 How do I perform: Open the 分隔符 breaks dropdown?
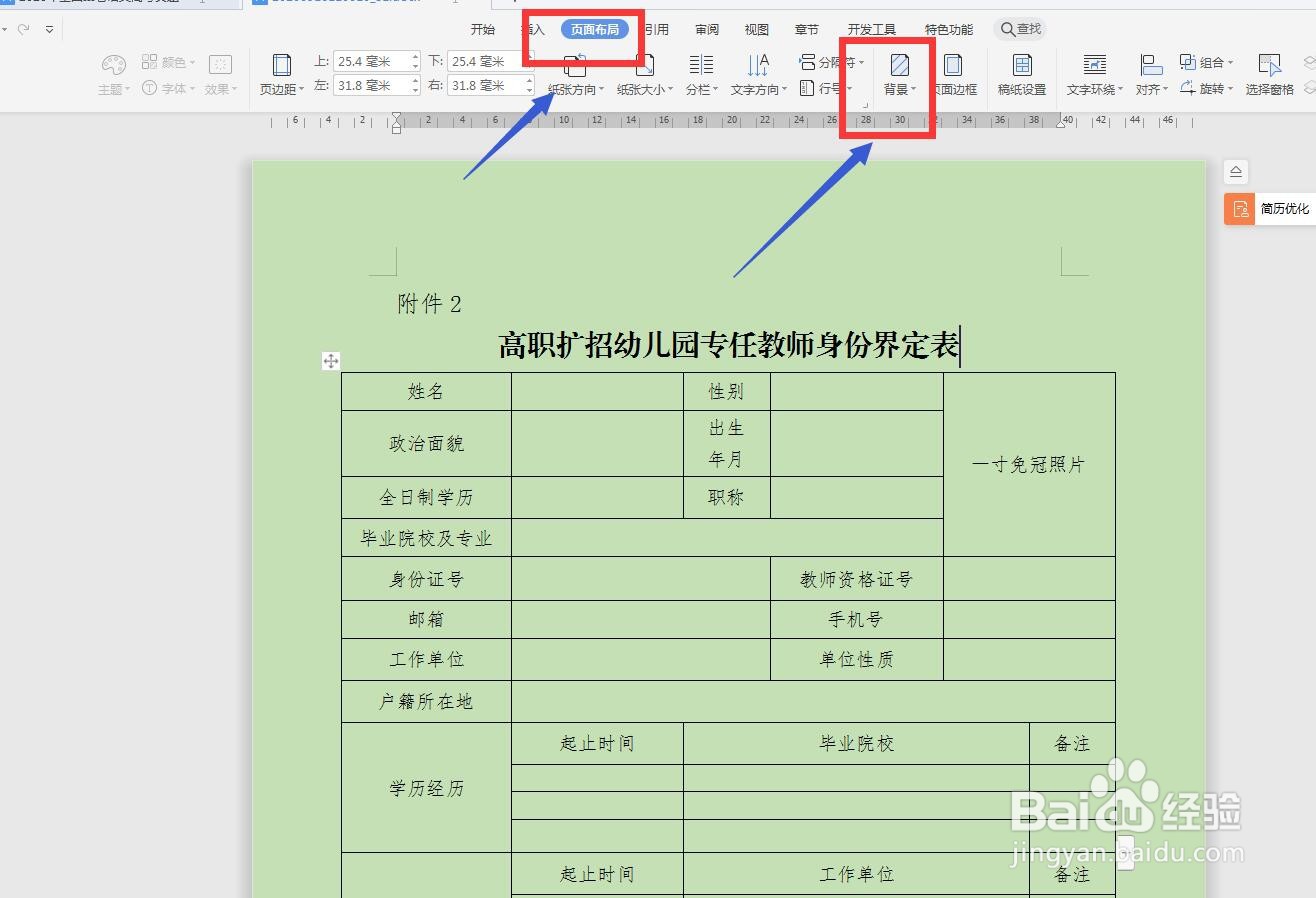[x=832, y=62]
